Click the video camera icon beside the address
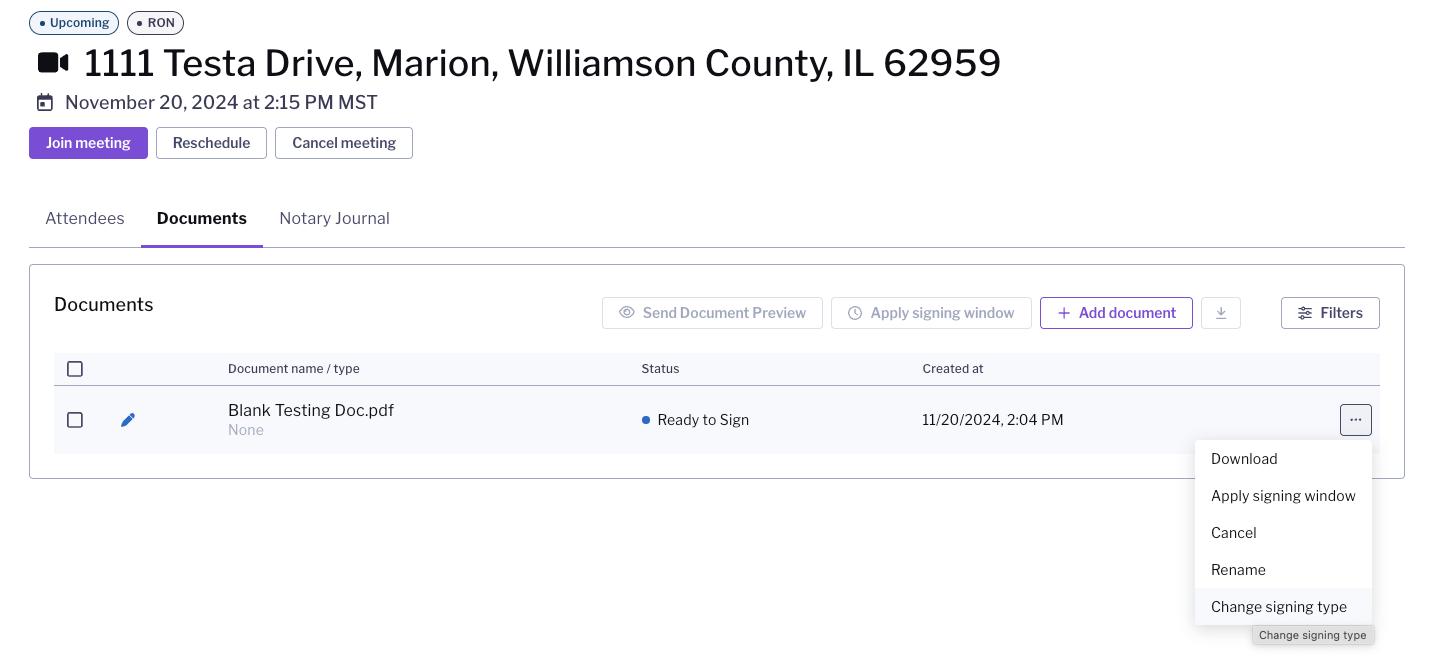 (x=53, y=63)
